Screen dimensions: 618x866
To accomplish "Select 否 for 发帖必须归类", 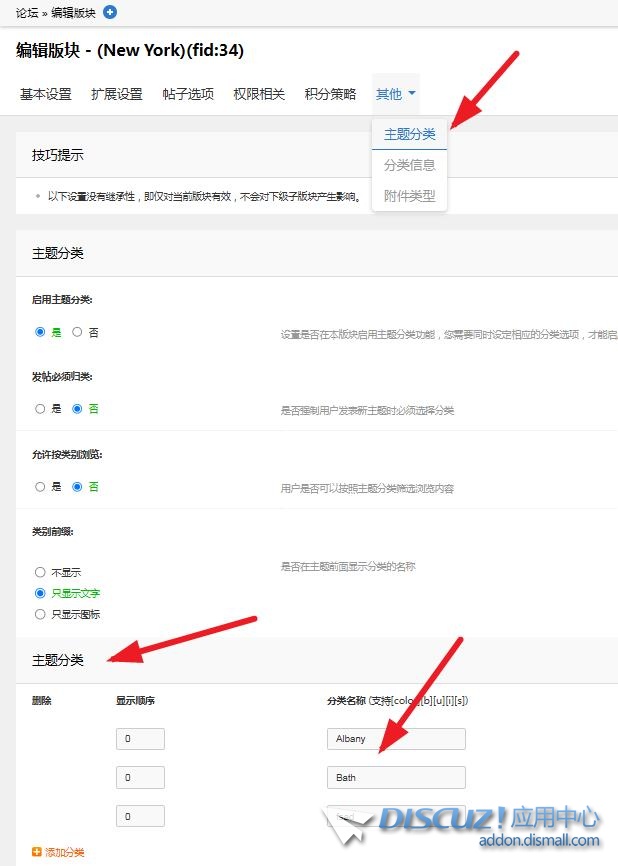I will (77, 409).
